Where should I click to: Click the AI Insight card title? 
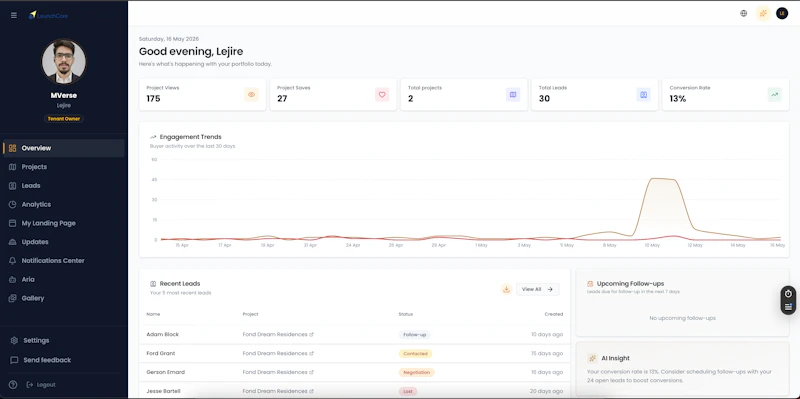tap(615, 358)
